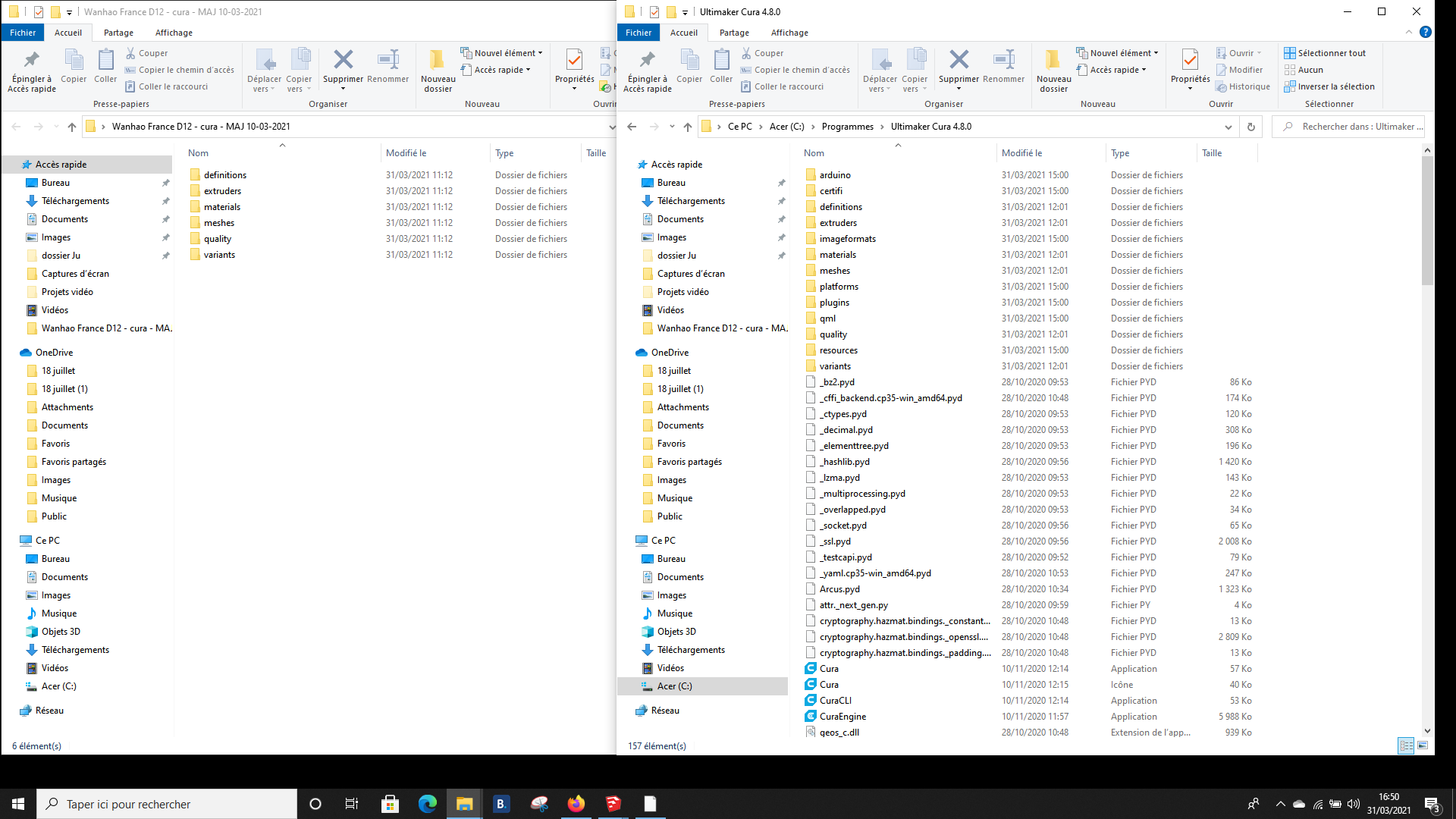Select the plugins folder in Cura window
Viewport: 1456px width, 819px height.
coord(834,303)
